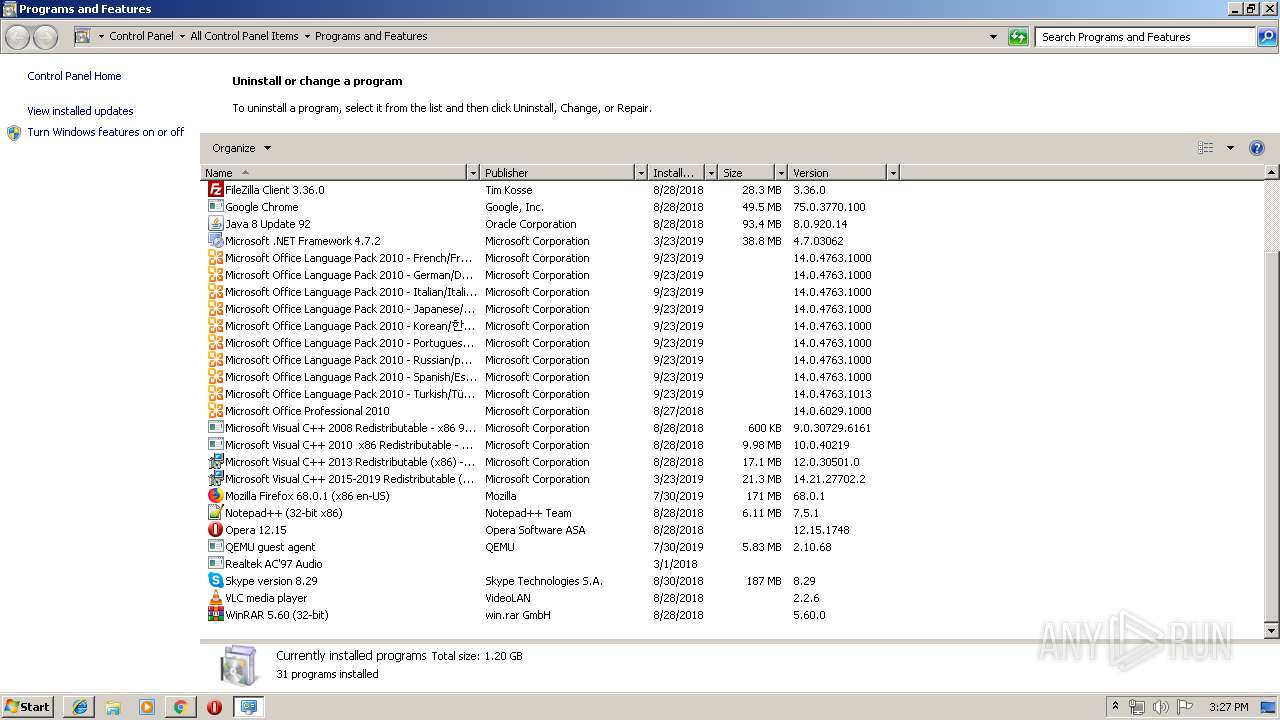Open the Publisher column filter dropdown
This screenshot has height=720, width=1280.
[641, 173]
